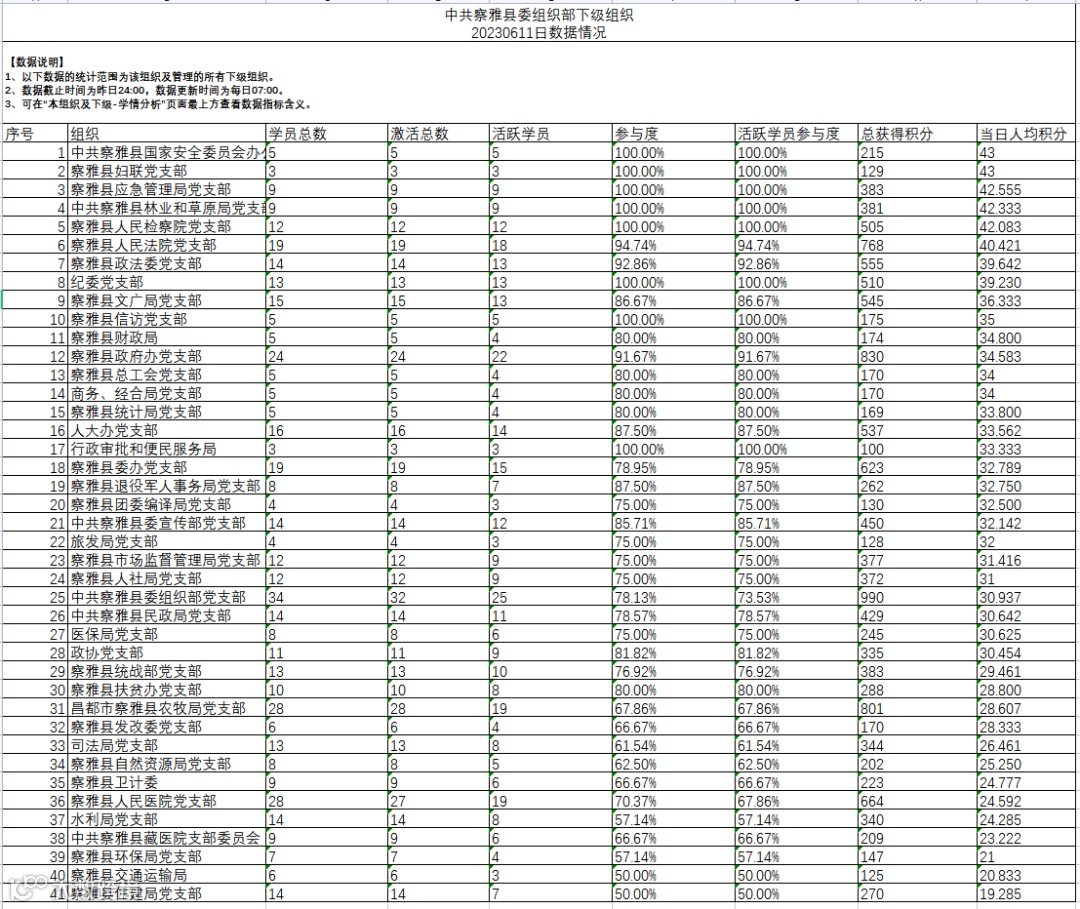The width and height of the screenshot is (1080, 909).
Task: Click cell 中共察雅县委宣传部党支部
Action: click(x=167, y=523)
